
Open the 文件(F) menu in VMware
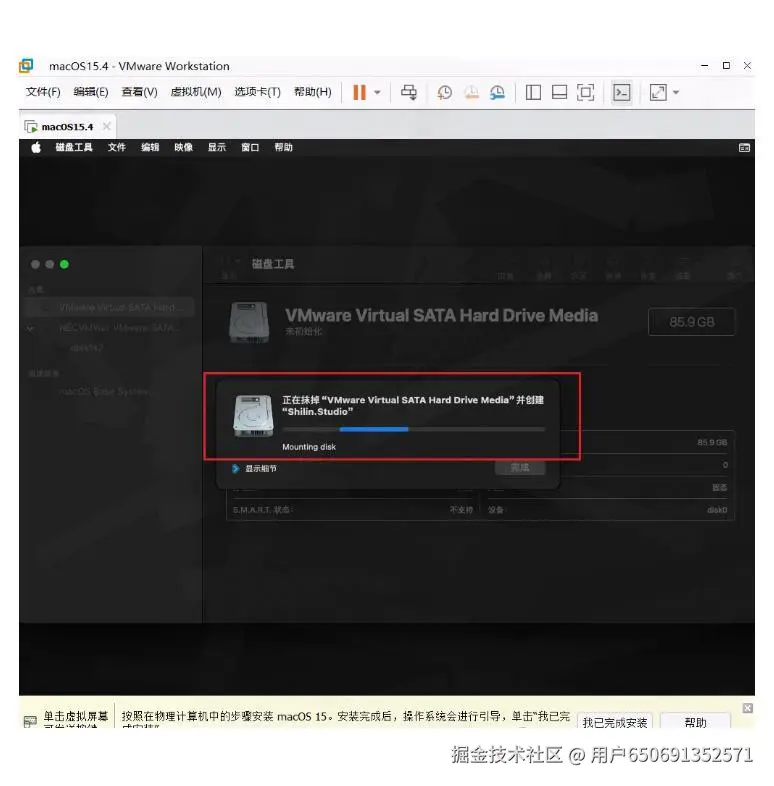(43, 92)
